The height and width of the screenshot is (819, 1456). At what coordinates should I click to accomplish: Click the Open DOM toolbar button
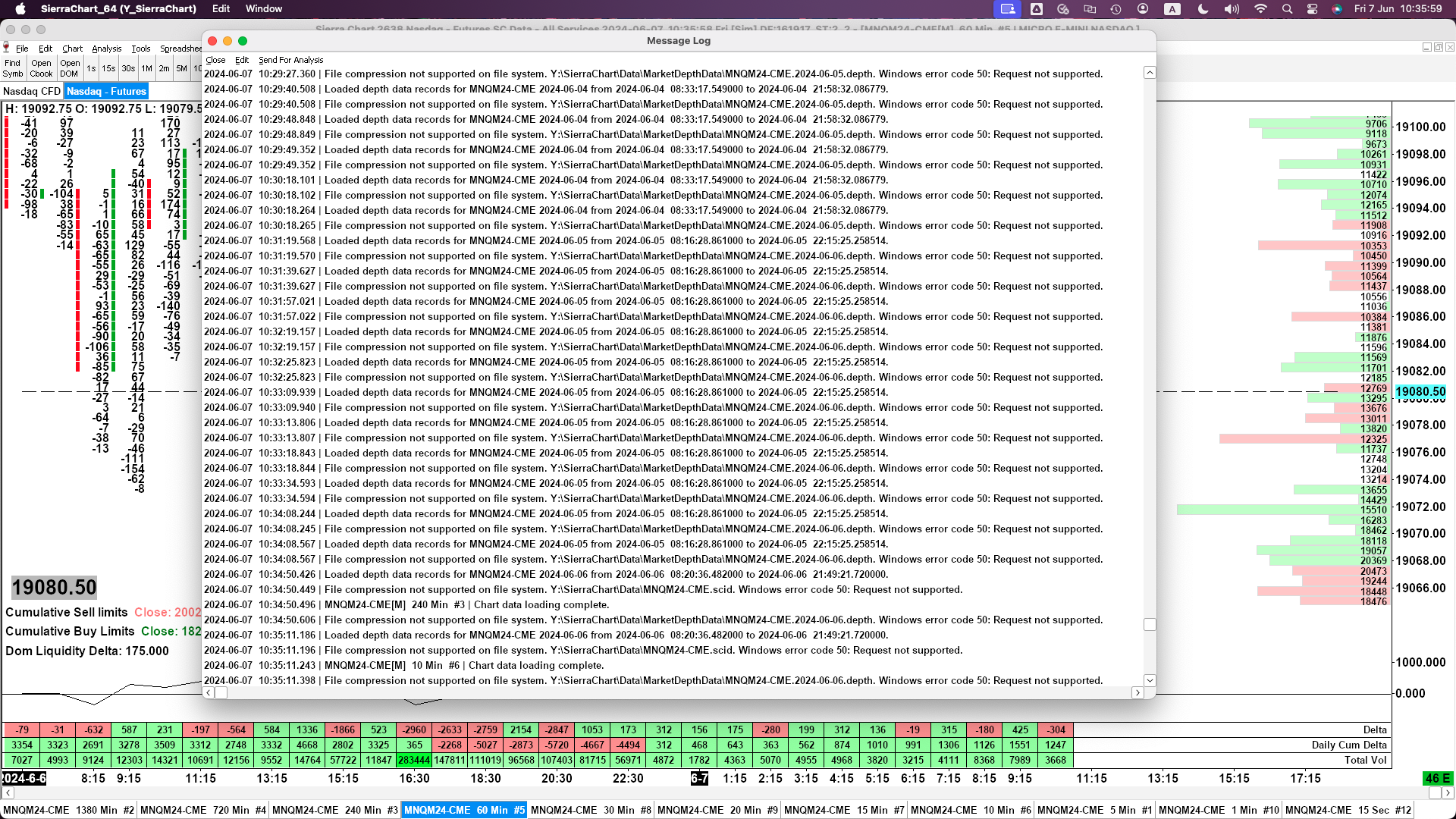(x=70, y=68)
